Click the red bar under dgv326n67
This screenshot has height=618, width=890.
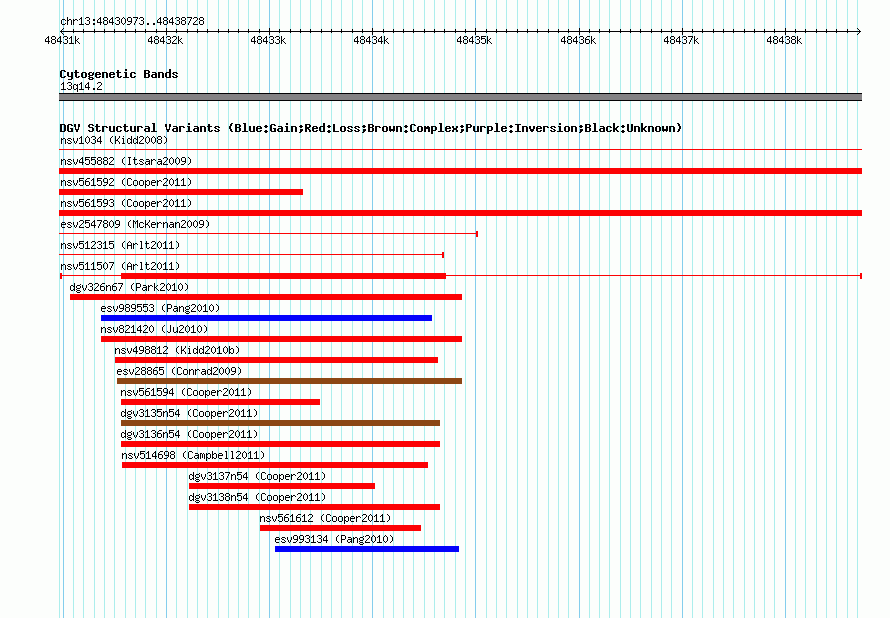[x=266, y=297]
